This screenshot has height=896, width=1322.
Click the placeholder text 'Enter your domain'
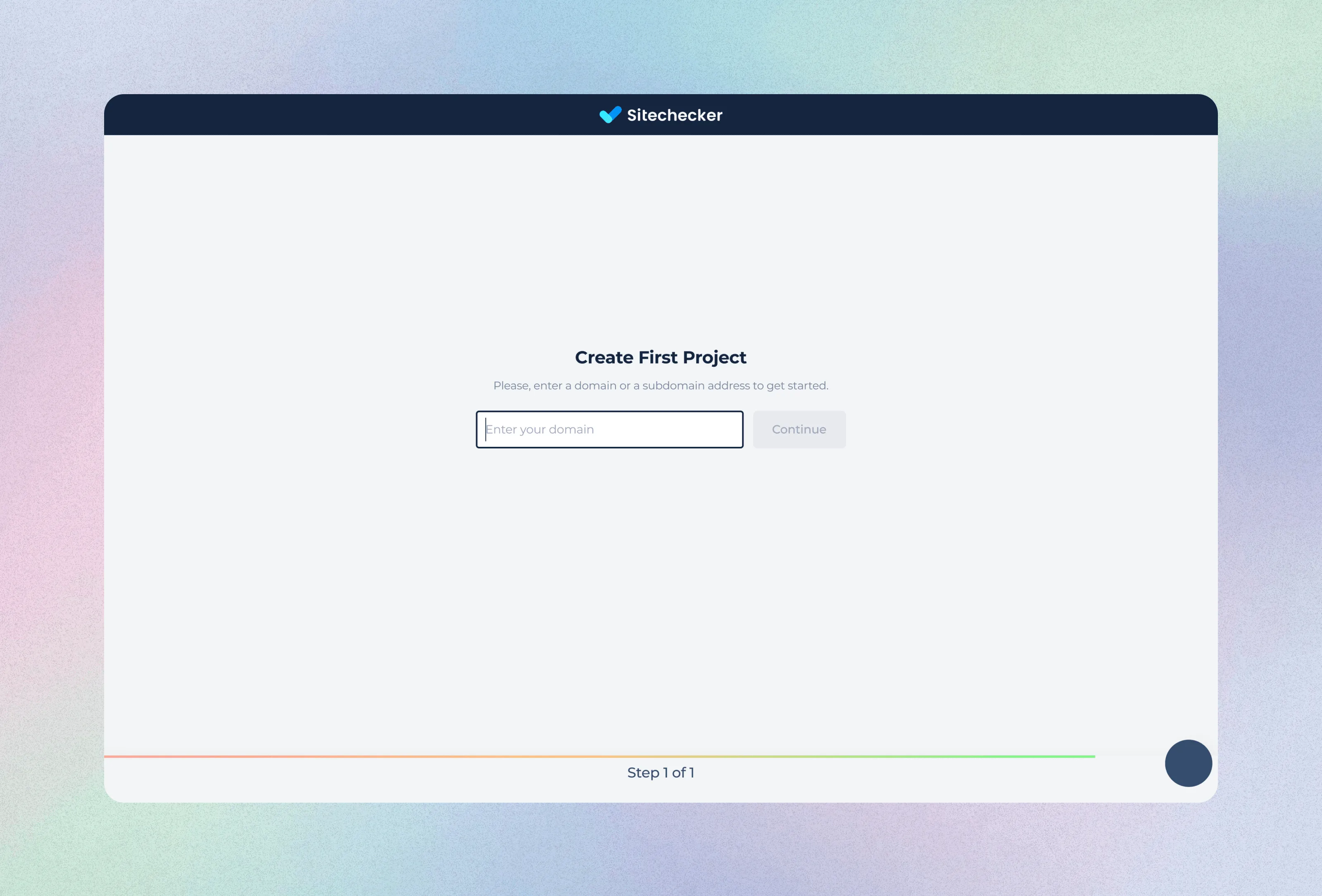coord(540,429)
